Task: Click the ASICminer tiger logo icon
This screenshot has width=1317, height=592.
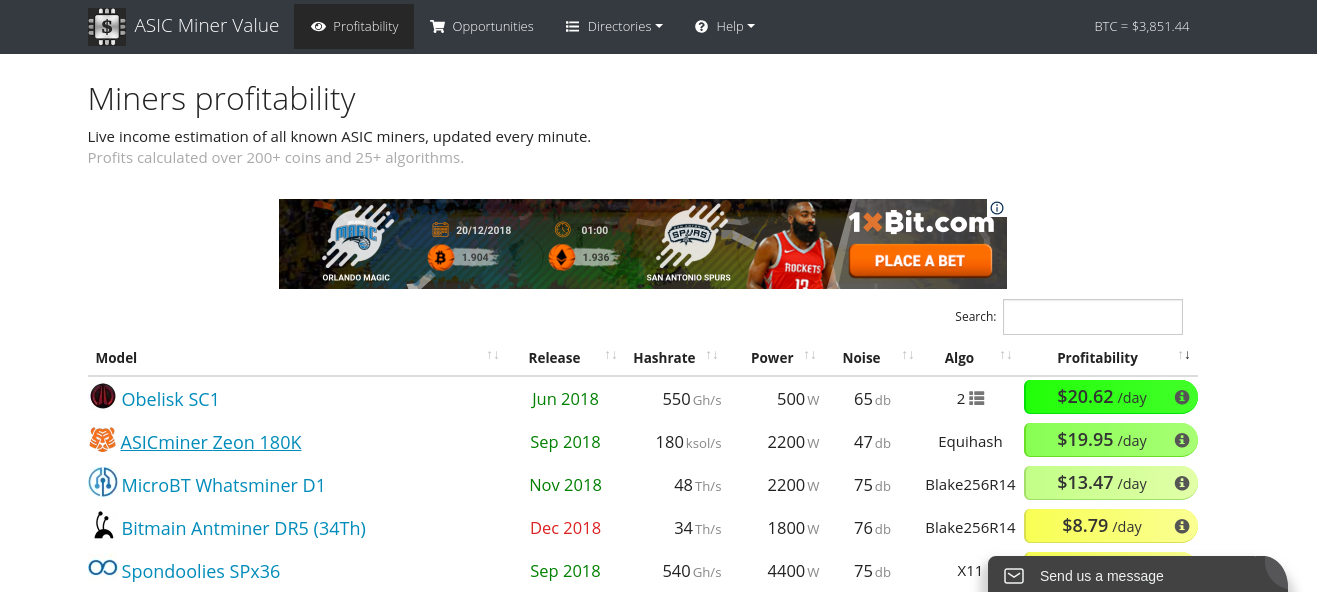Action: pos(103,440)
